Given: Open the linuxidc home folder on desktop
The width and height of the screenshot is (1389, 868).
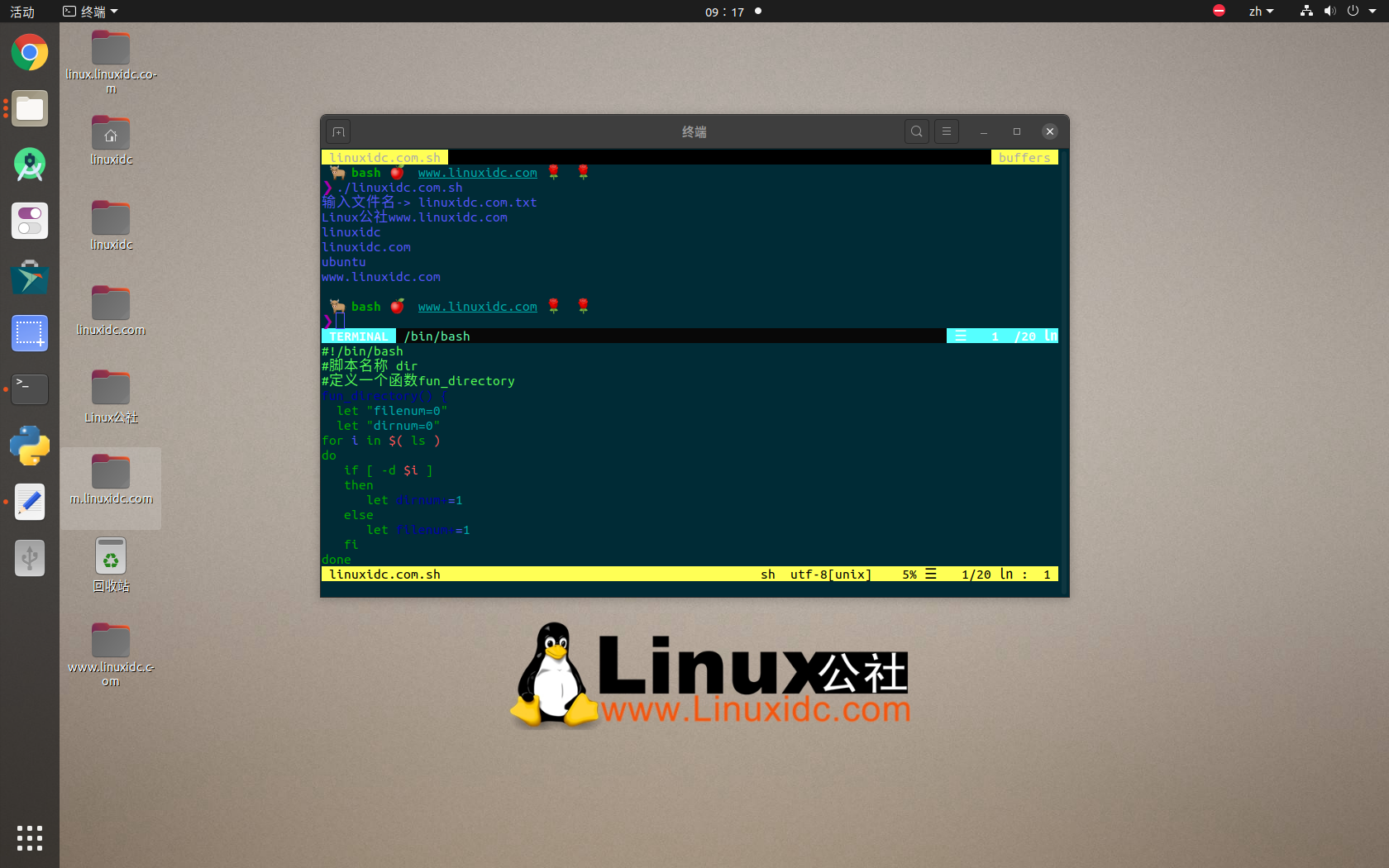Looking at the screenshot, I should pos(111,141).
